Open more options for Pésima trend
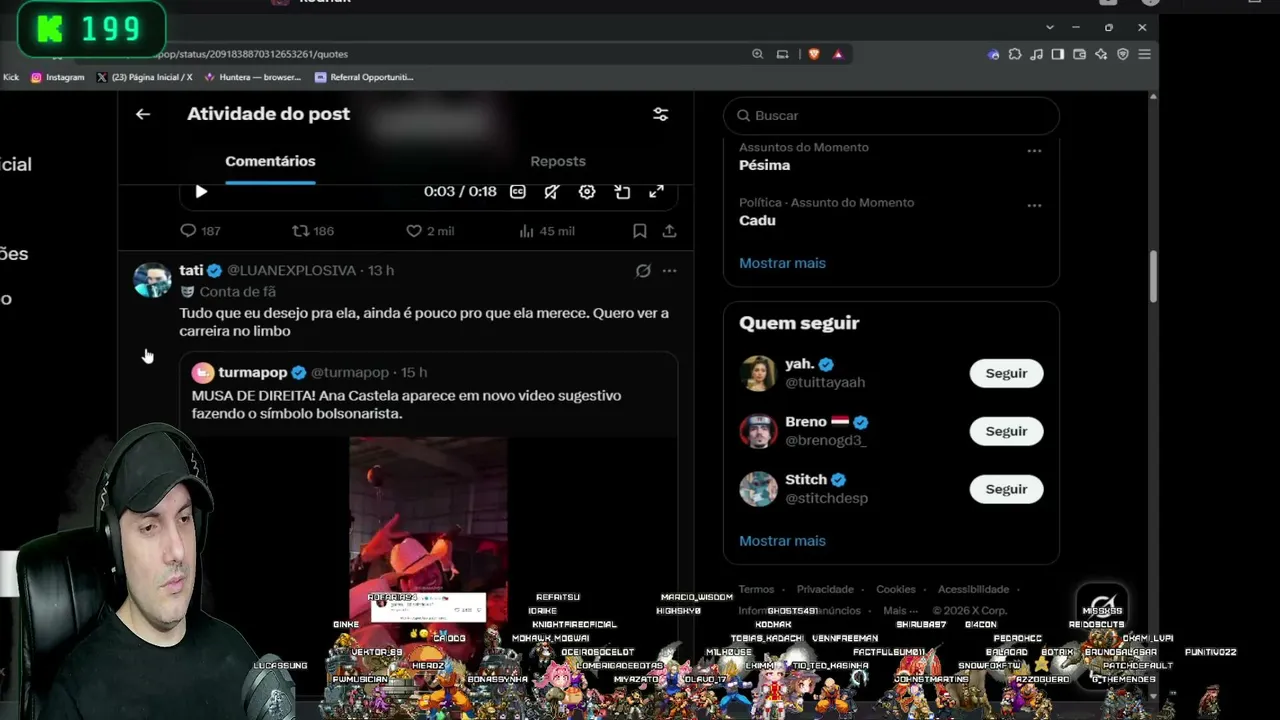This screenshot has height=720, width=1280. pos(1034,151)
